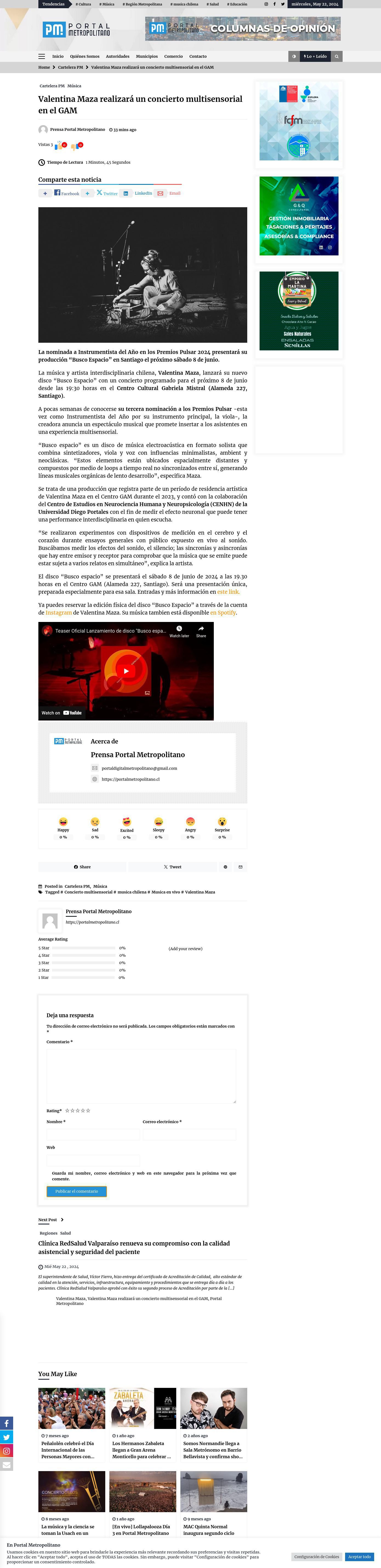This screenshot has height=1568, width=381.
Task: Select the Happy reaction emoji
Action: click(x=63, y=822)
